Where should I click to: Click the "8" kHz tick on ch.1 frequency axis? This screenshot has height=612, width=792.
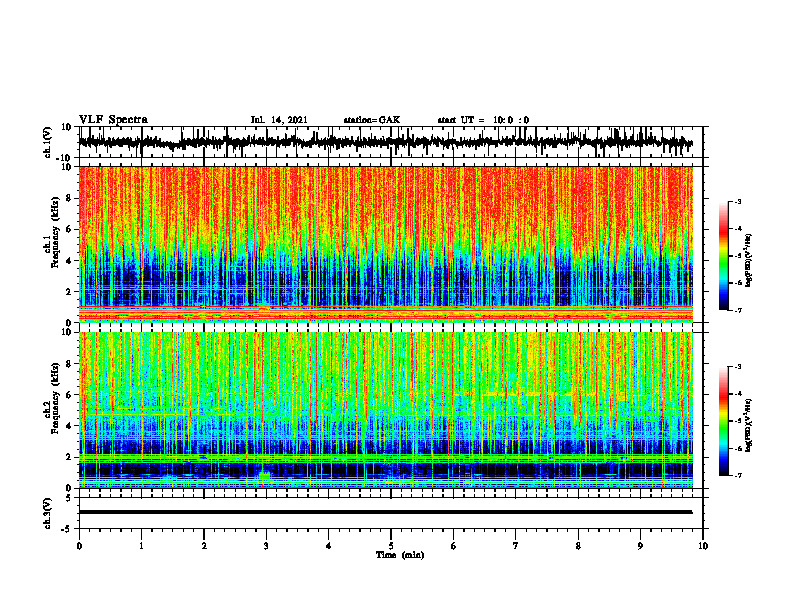69,198
